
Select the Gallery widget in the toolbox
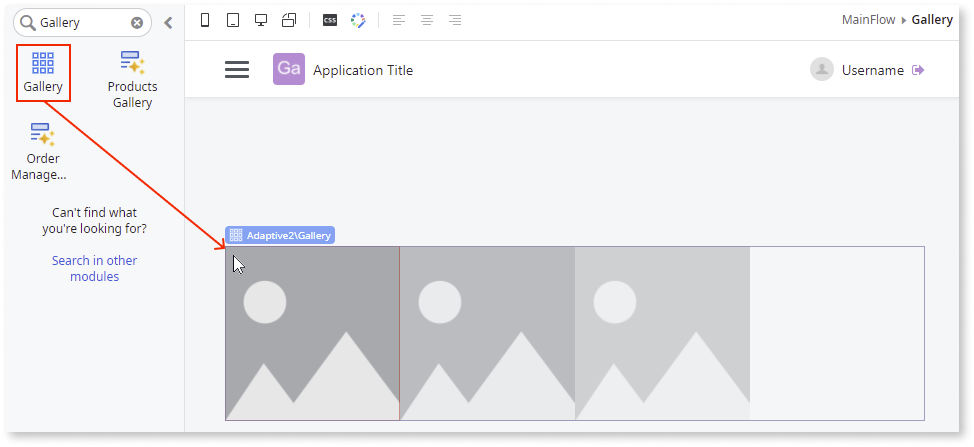(x=43, y=73)
